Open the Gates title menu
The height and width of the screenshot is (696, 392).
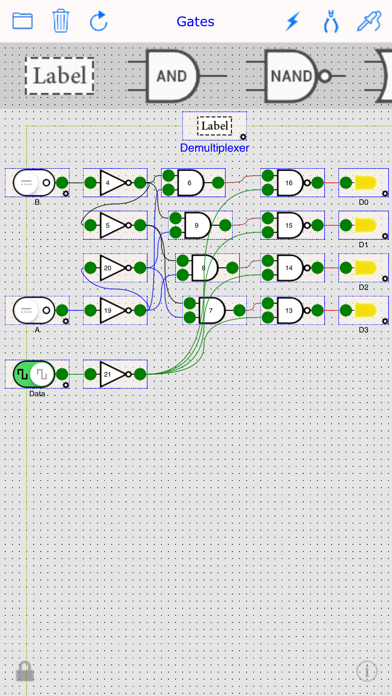tap(195, 21)
